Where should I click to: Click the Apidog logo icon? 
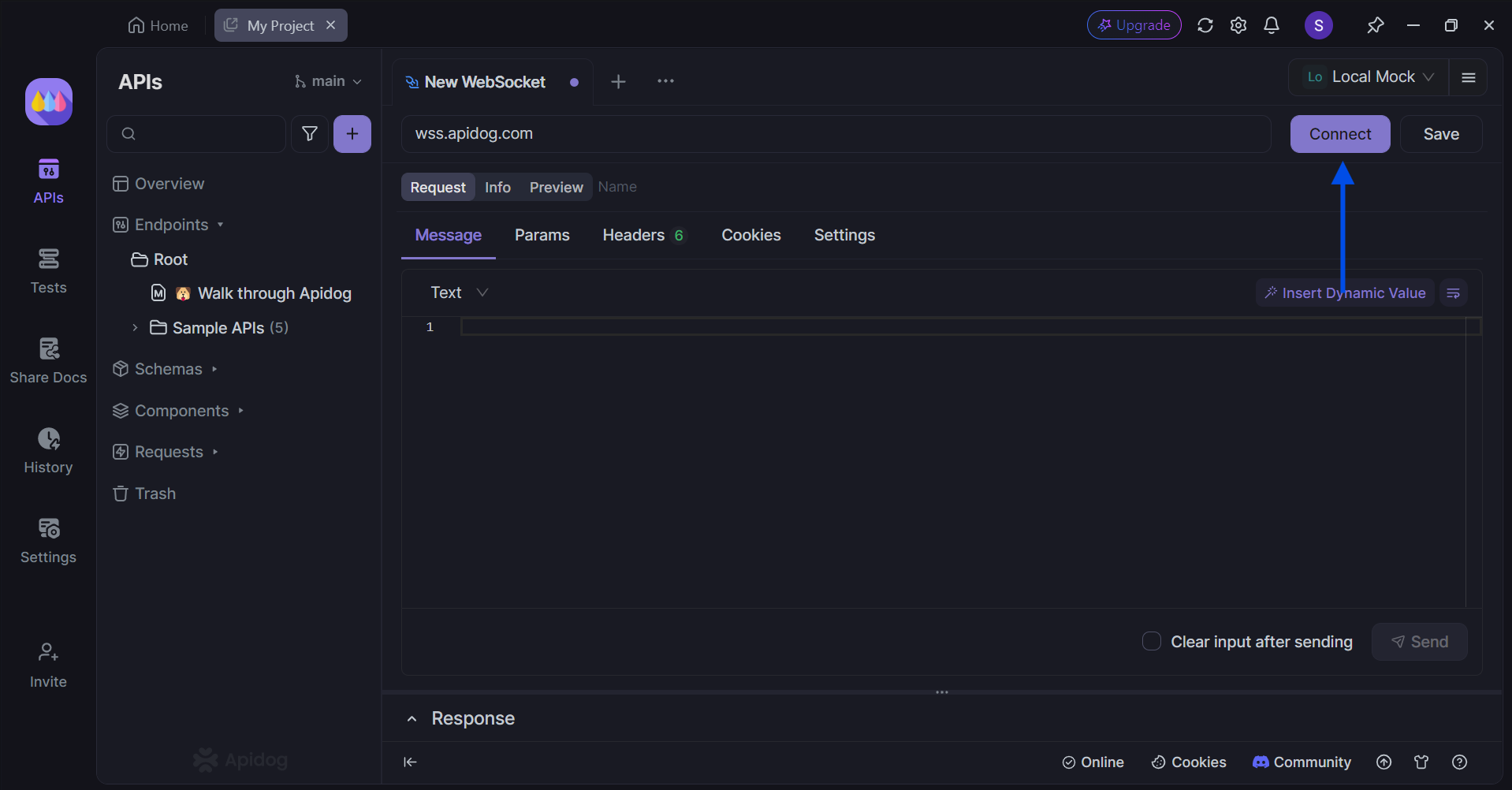tap(49, 102)
